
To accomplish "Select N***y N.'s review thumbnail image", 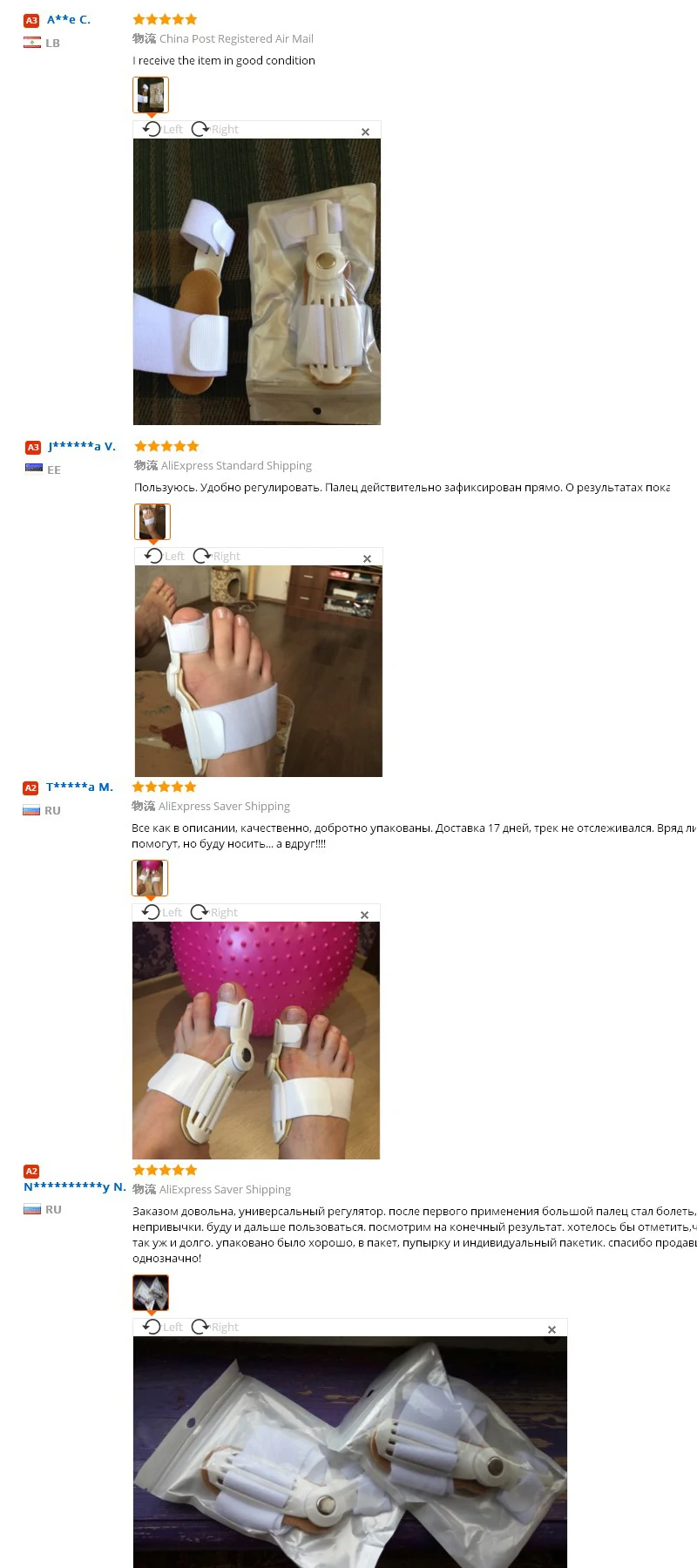I will point(151,1293).
